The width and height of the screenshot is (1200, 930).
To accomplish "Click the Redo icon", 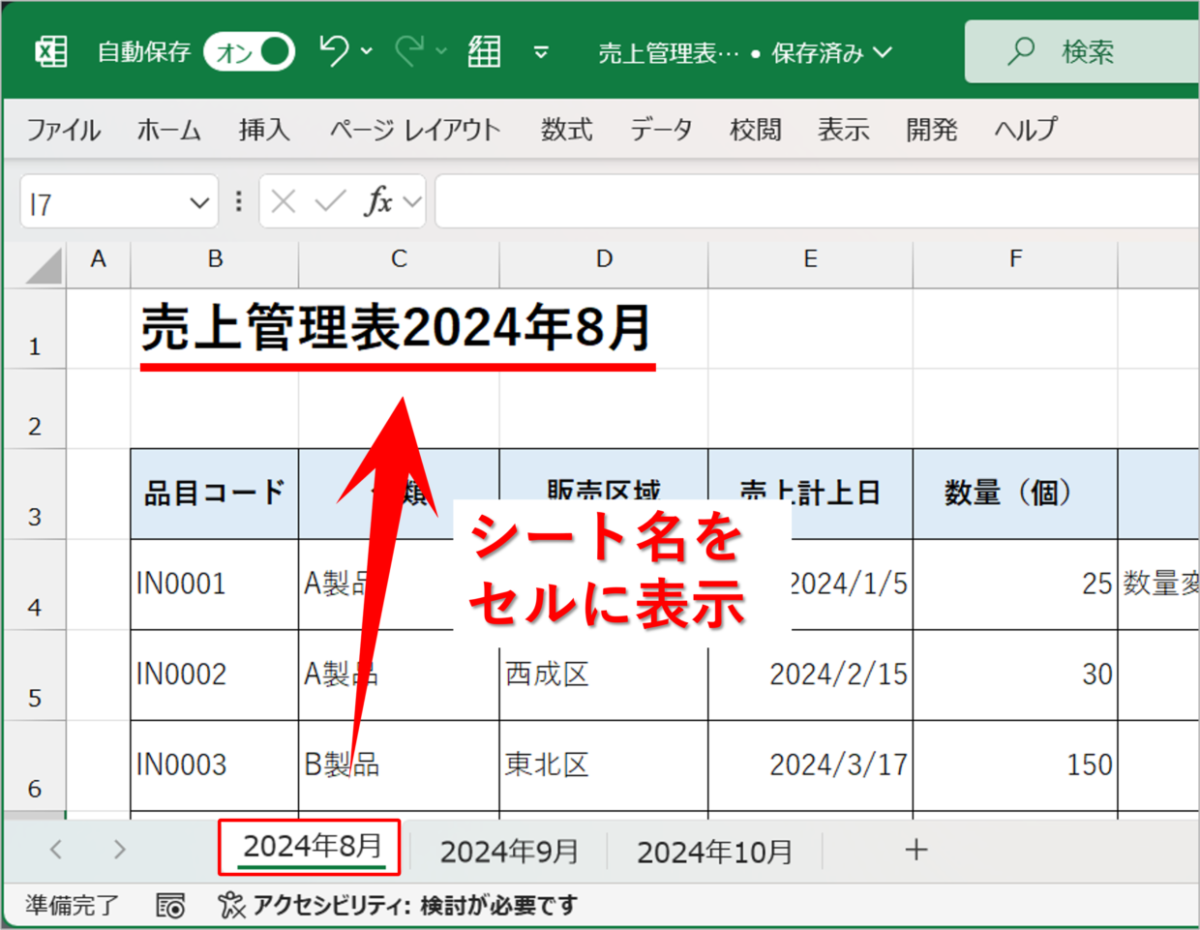I will [x=408, y=52].
